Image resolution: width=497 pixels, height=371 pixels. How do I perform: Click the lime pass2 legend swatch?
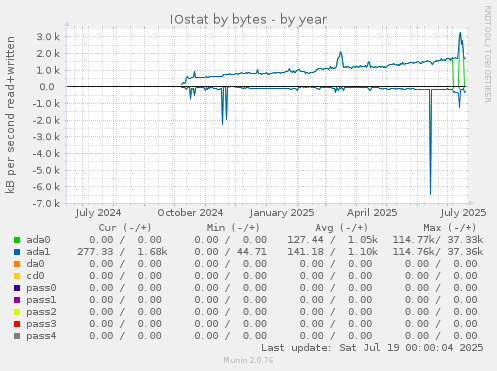[x=17, y=312]
